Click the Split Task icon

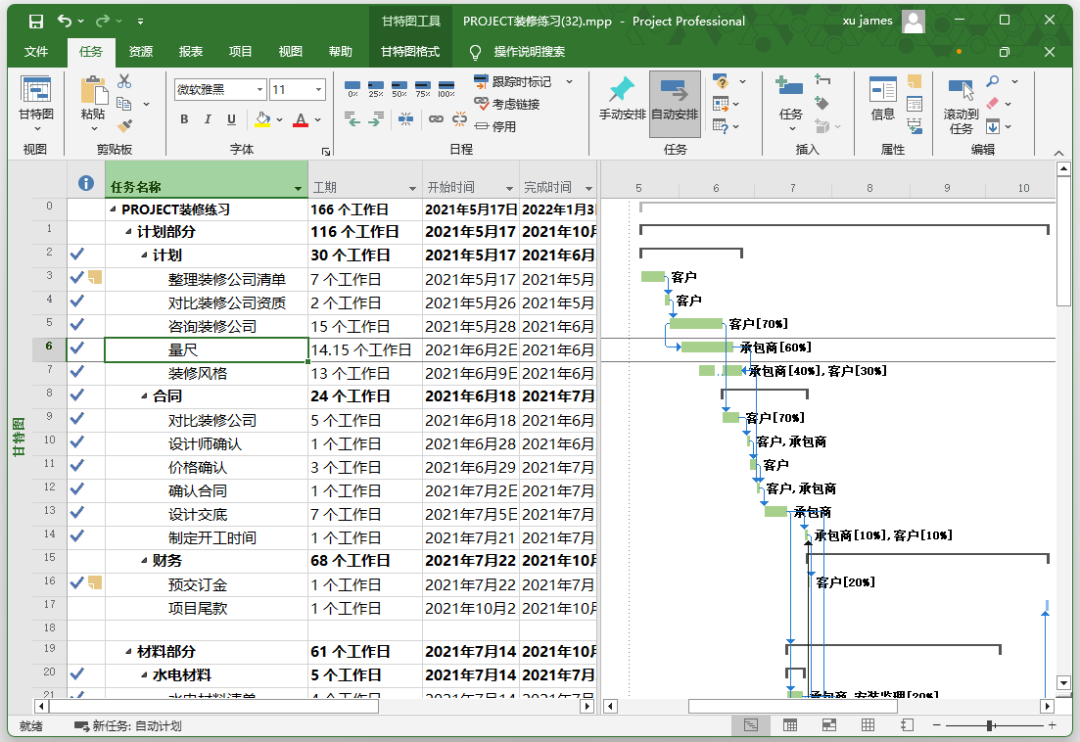click(406, 120)
